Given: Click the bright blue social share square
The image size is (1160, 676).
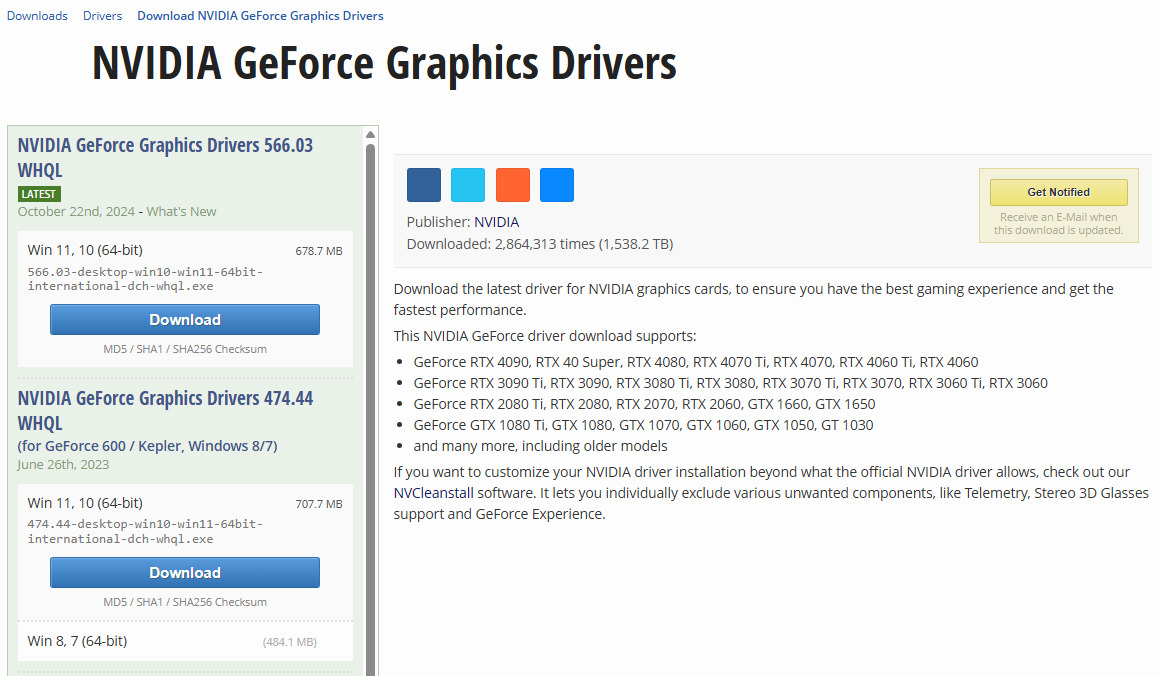Looking at the screenshot, I should [x=557, y=185].
